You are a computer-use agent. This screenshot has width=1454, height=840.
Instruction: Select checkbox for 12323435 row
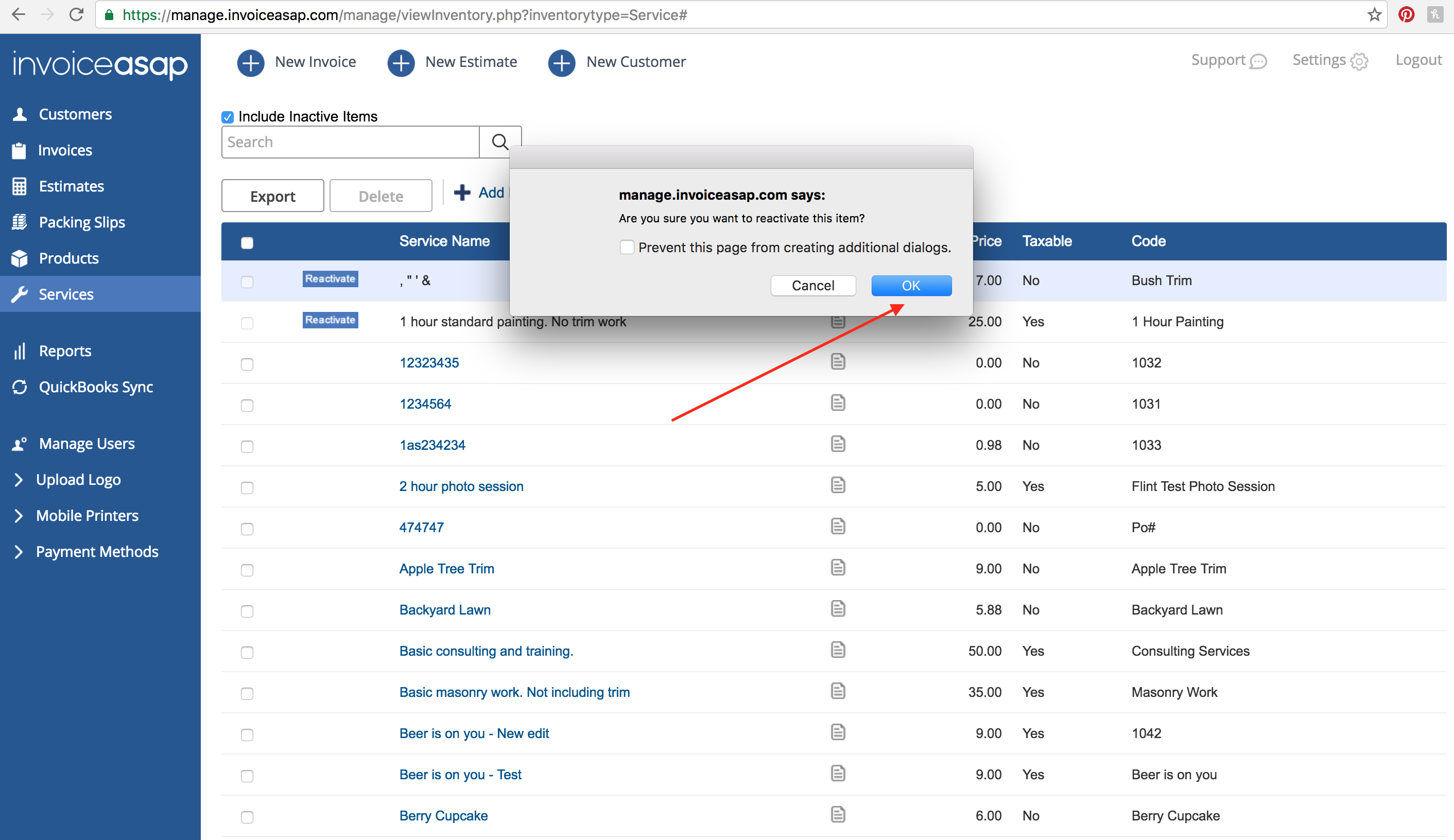click(x=247, y=364)
